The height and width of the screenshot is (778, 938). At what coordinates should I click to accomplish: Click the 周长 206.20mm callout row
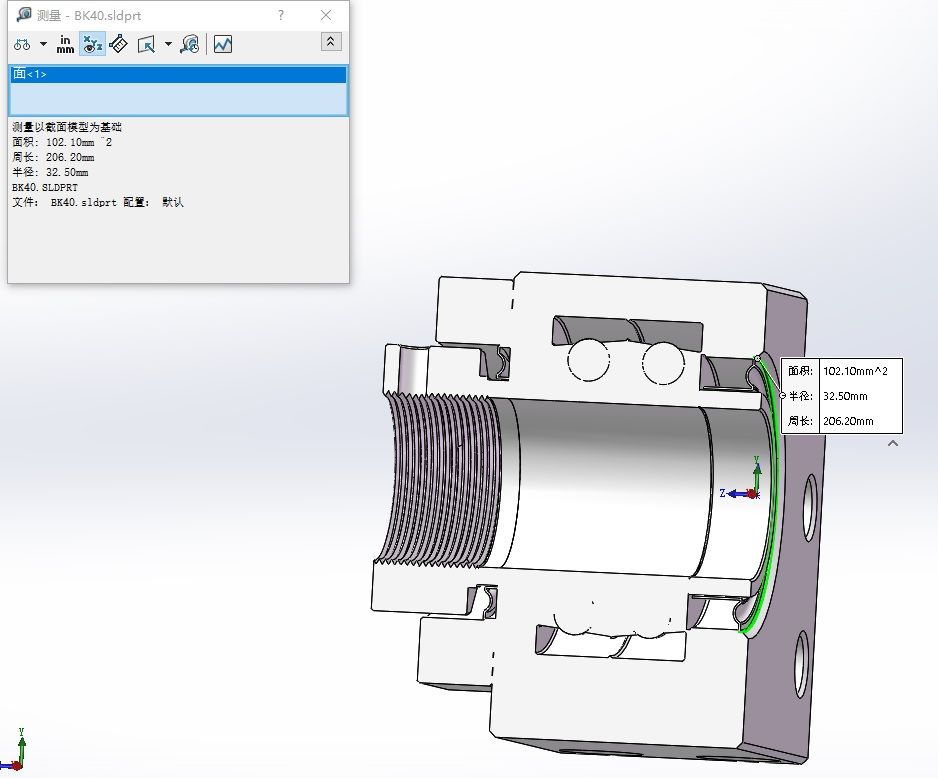pos(842,421)
